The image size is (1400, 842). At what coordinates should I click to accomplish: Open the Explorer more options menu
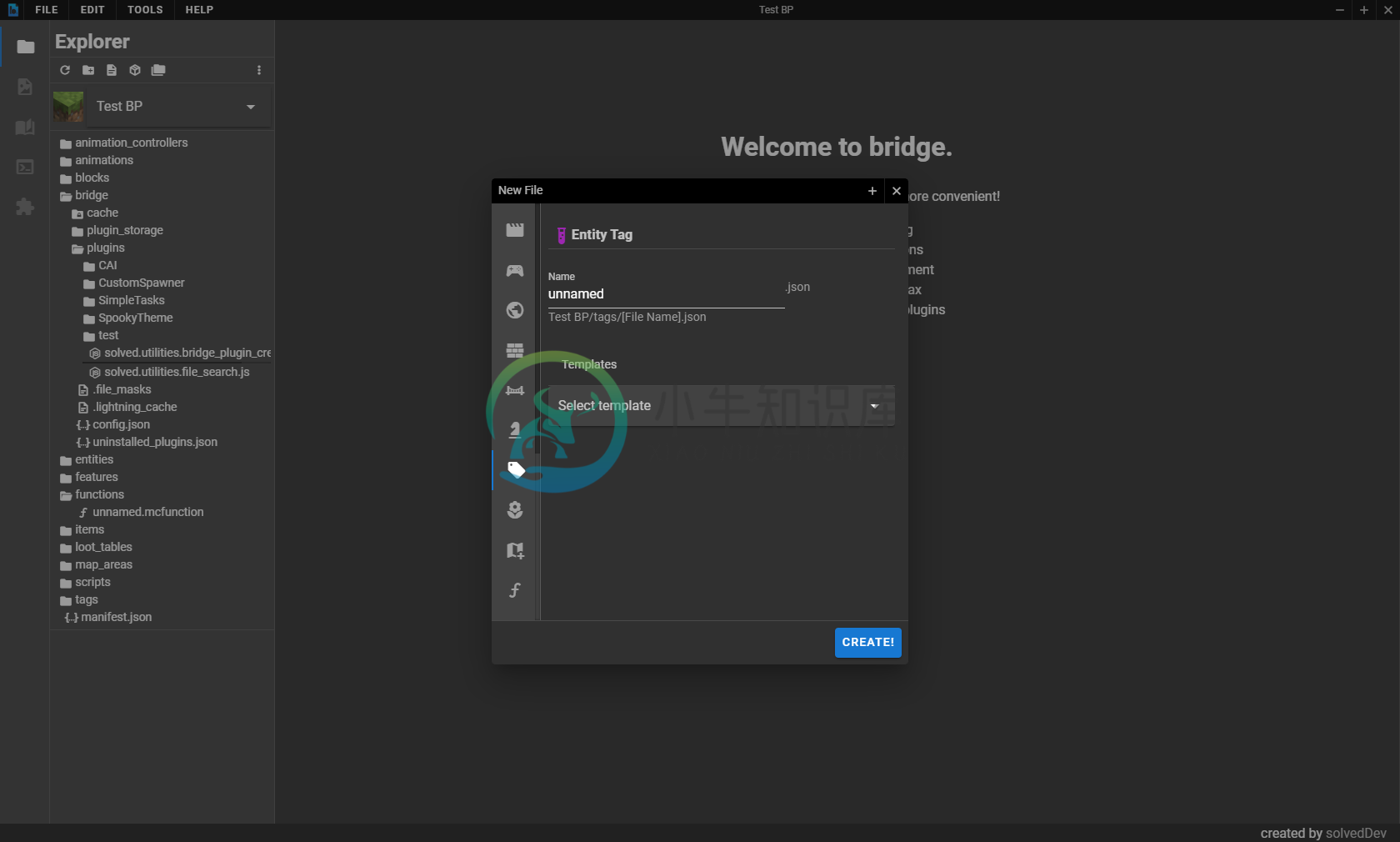point(259,70)
